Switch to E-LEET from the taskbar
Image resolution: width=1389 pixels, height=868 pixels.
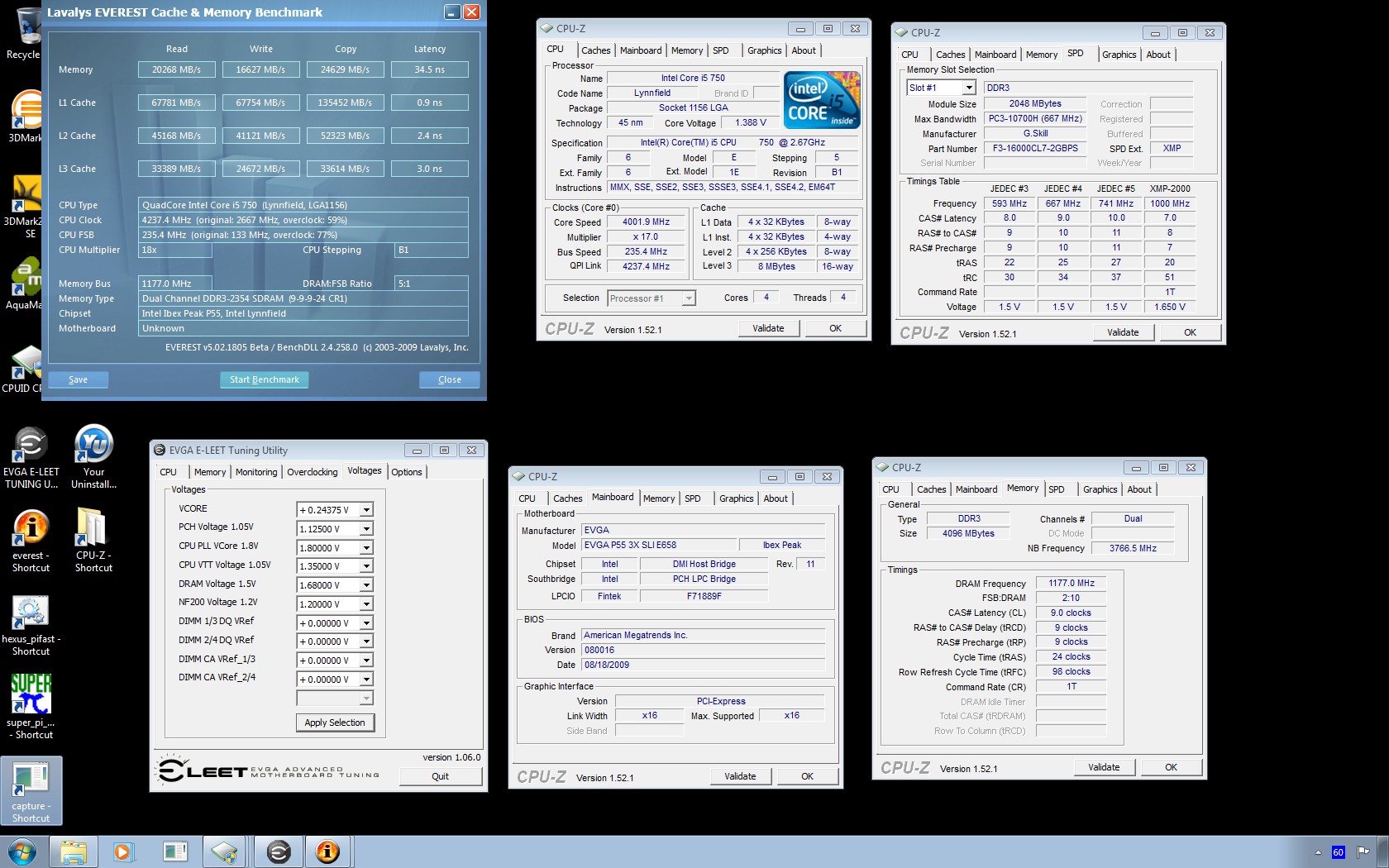279,851
